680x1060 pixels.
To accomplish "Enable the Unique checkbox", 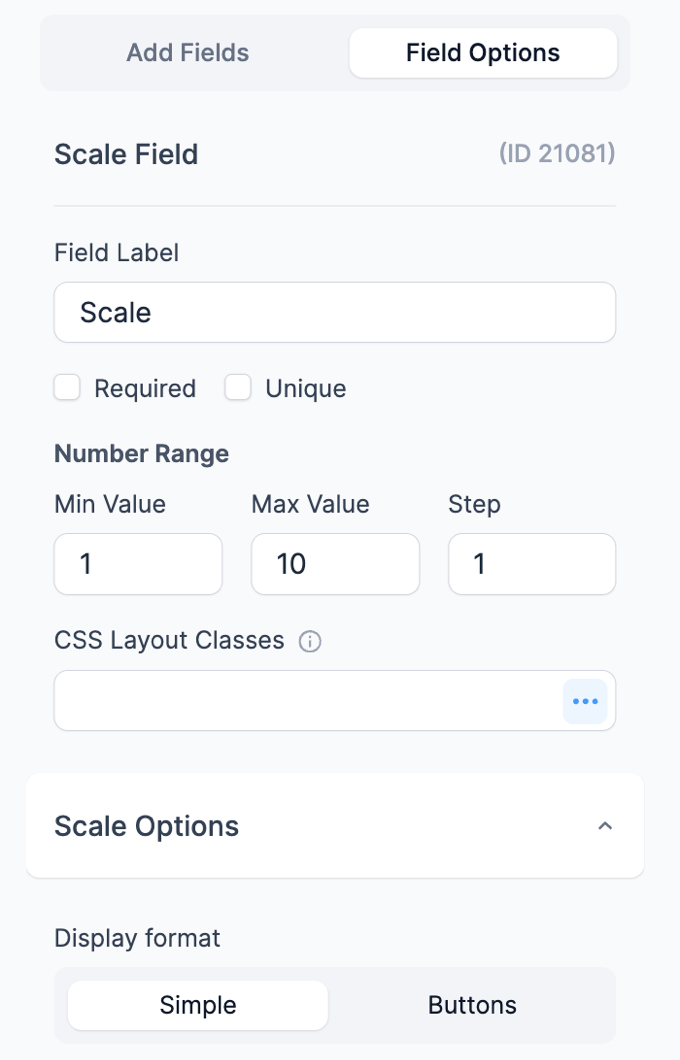I will tap(238, 387).
